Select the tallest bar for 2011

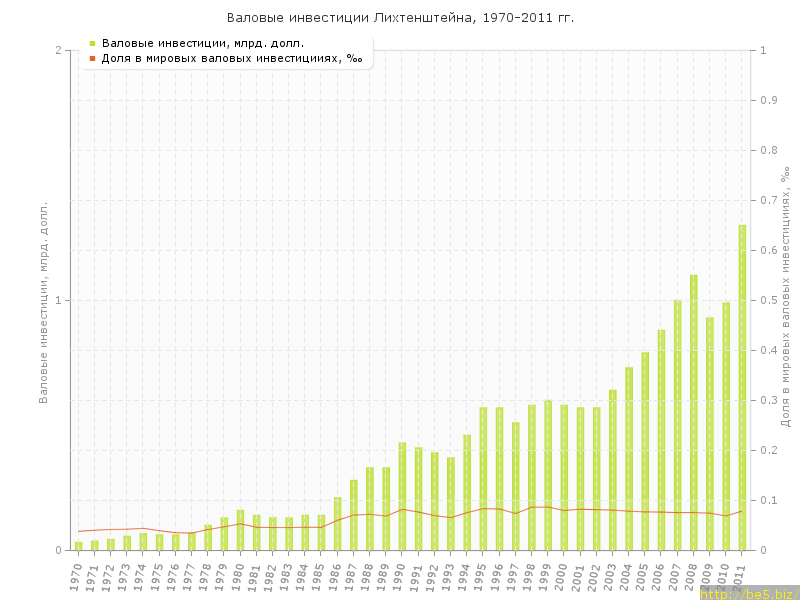(742, 388)
